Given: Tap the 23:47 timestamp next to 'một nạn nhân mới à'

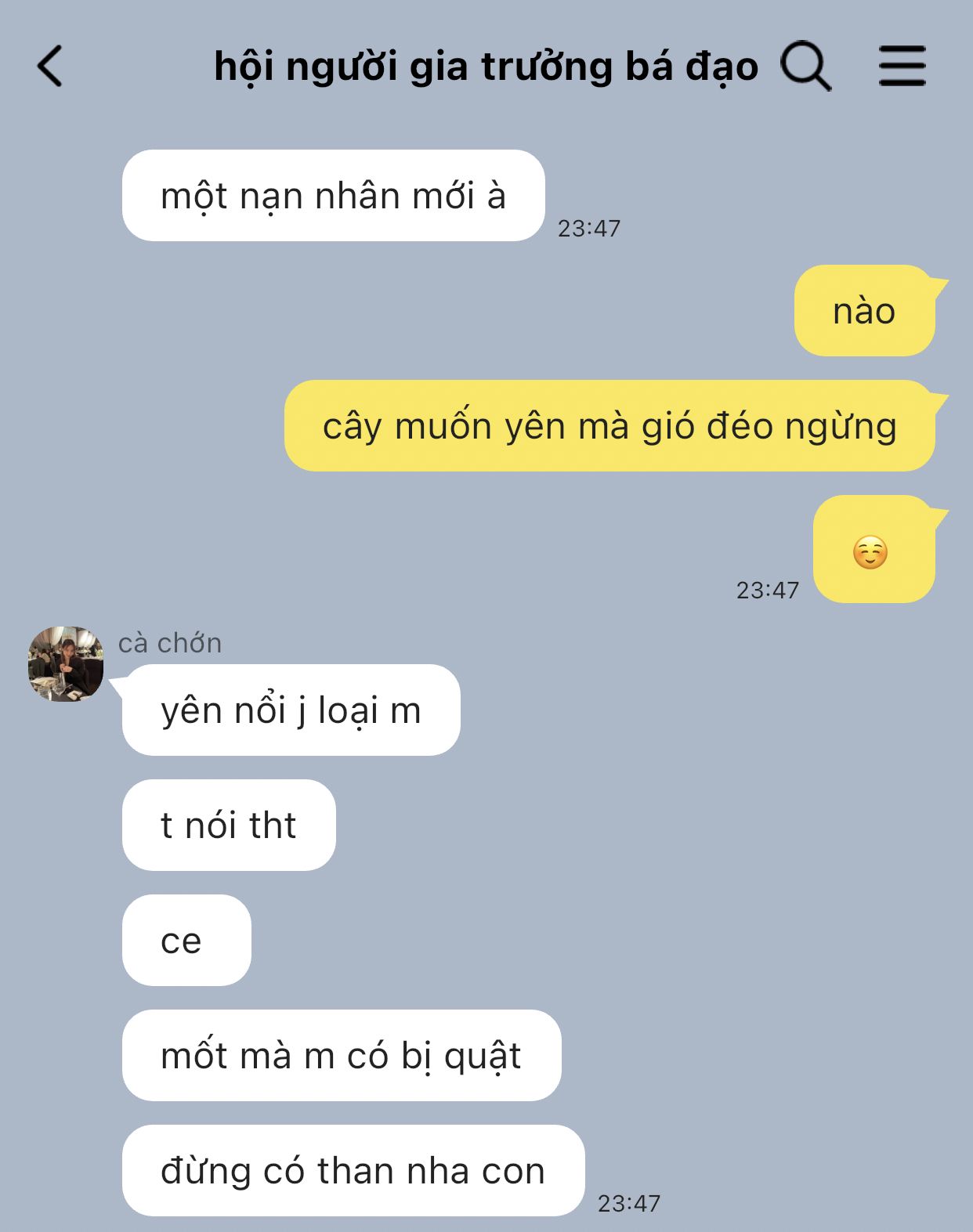Looking at the screenshot, I should point(589,228).
